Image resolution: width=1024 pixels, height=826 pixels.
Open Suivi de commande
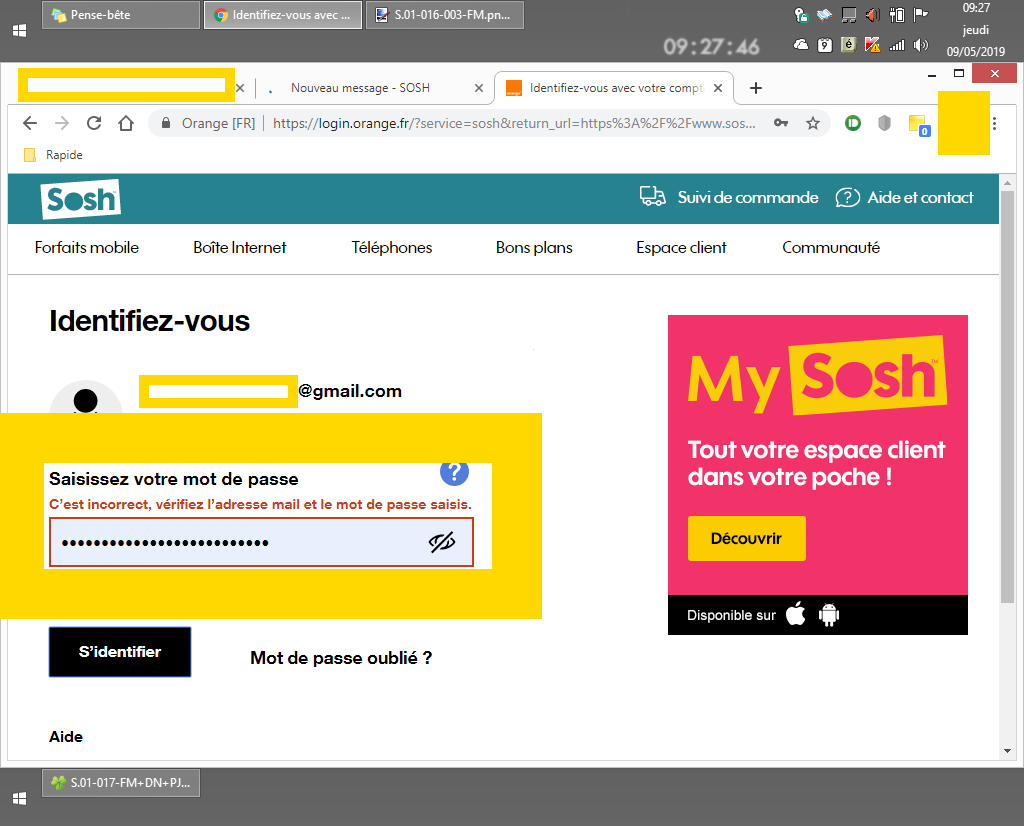tap(729, 197)
